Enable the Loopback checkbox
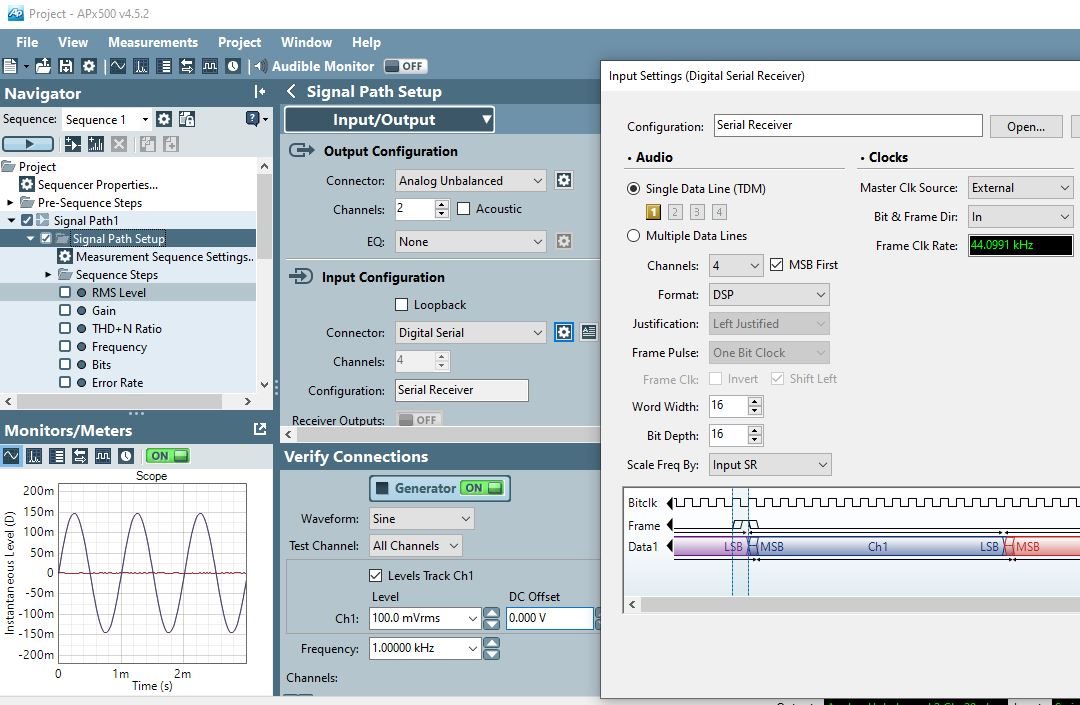This screenshot has width=1080, height=705. 402,304
